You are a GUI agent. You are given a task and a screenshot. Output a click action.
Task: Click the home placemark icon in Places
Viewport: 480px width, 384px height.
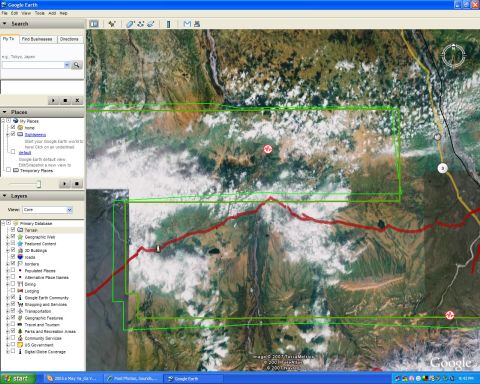pyautogui.click(x=20, y=128)
